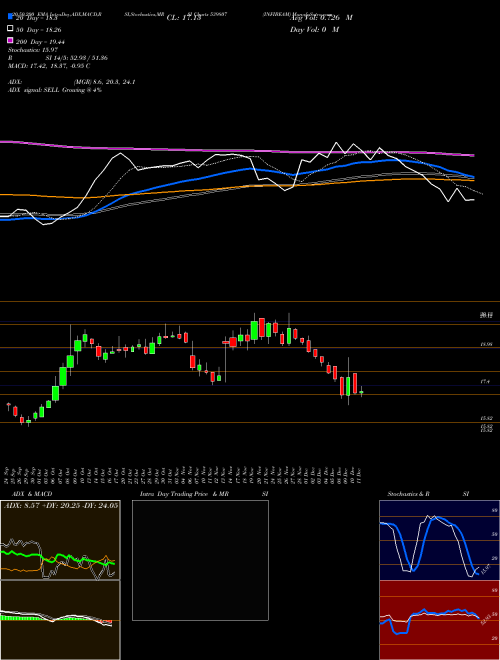This screenshot has height=660, width=500.
Task: Click the rotated '13.97' value in Stochastics panel
Action: [485, 570]
